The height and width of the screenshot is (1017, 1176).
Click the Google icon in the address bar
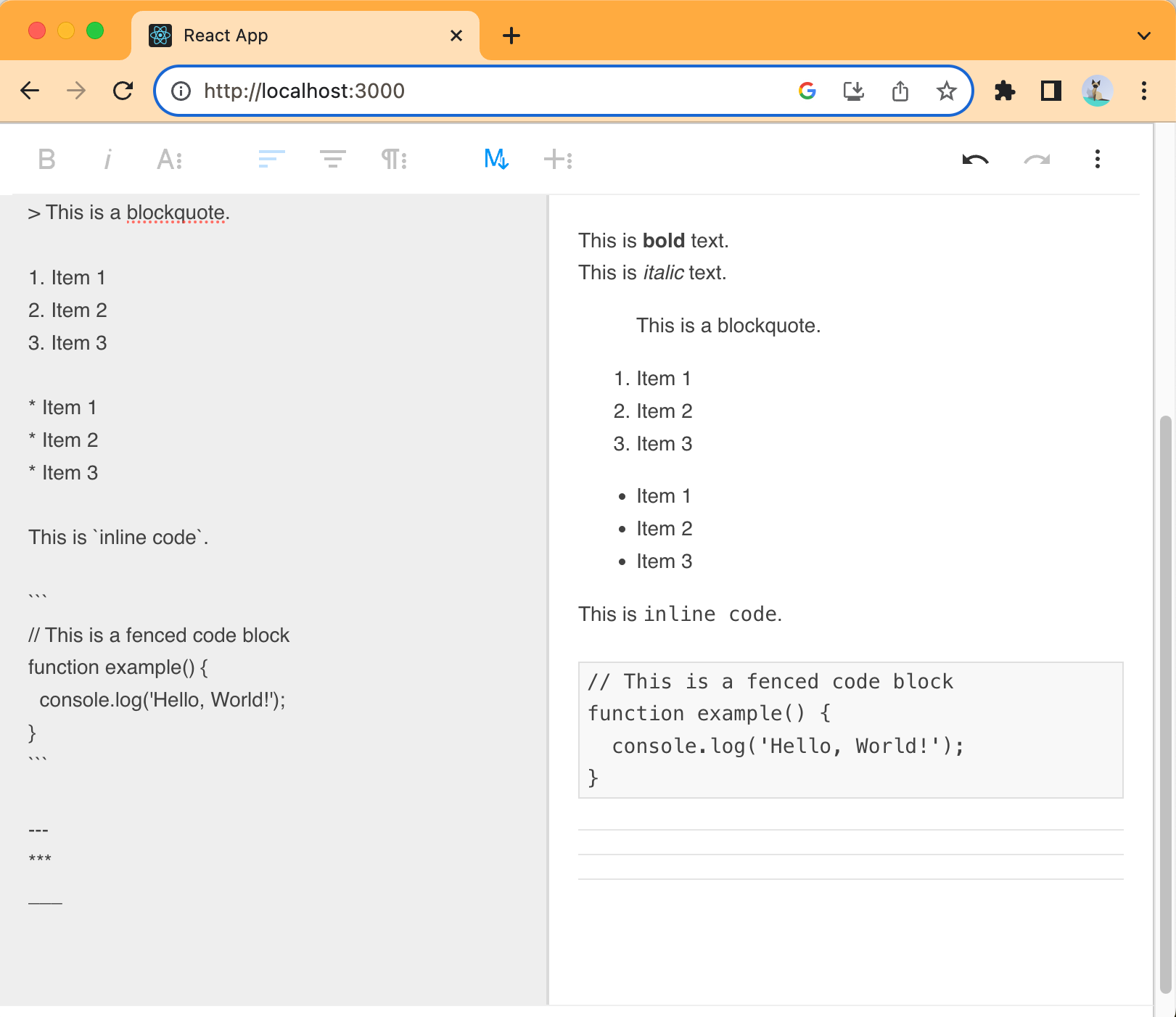point(807,91)
